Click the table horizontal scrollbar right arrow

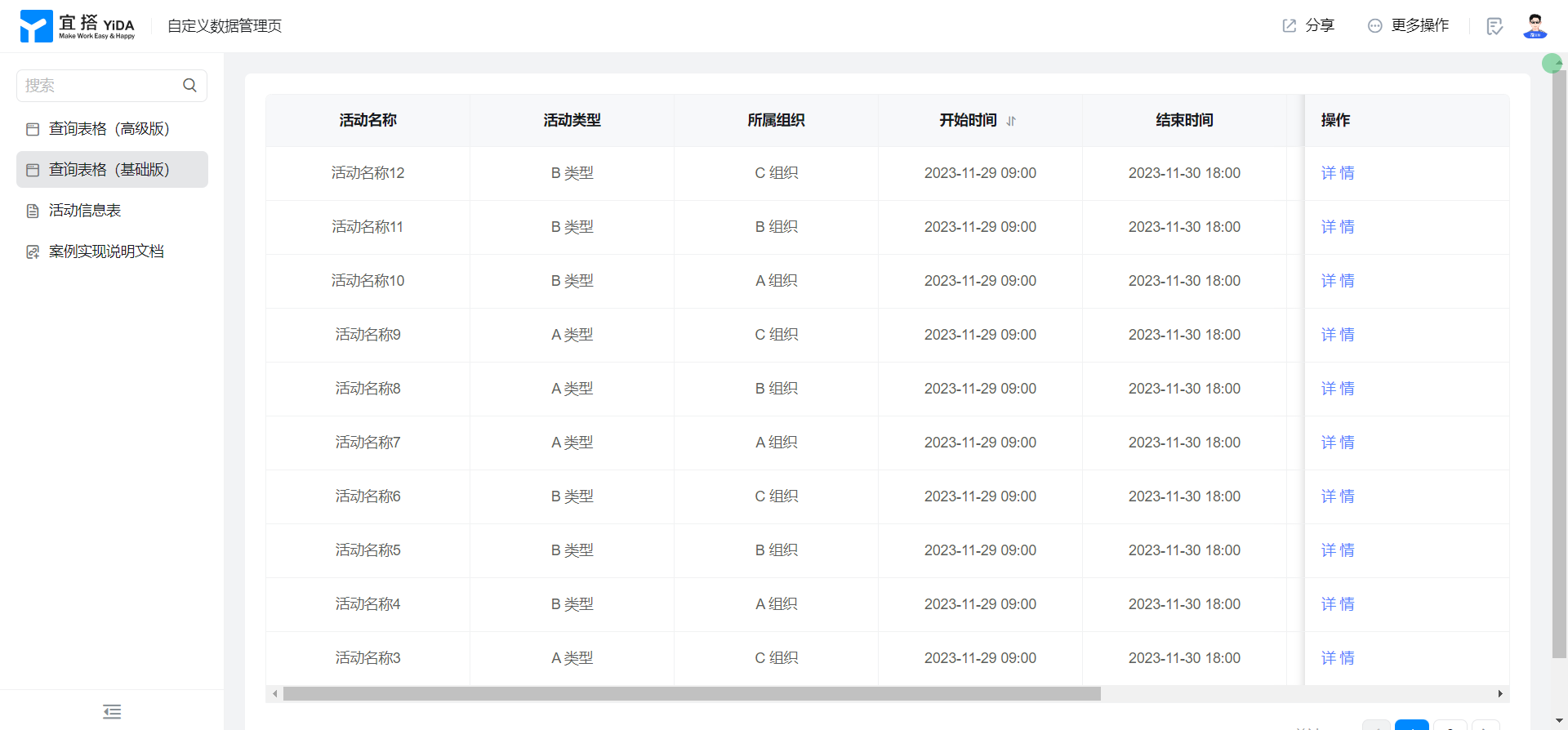coord(1500,694)
